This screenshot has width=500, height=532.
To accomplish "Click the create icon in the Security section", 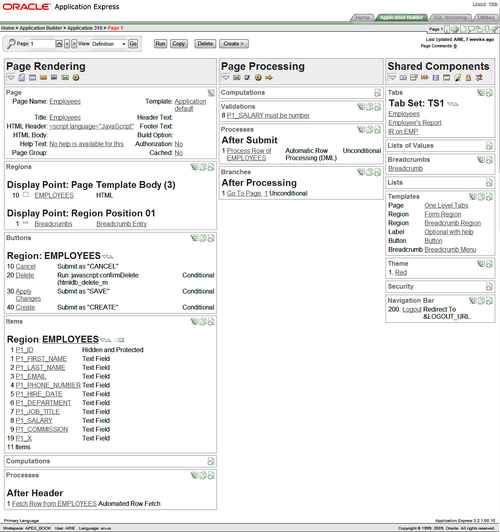I will coord(489,287).
